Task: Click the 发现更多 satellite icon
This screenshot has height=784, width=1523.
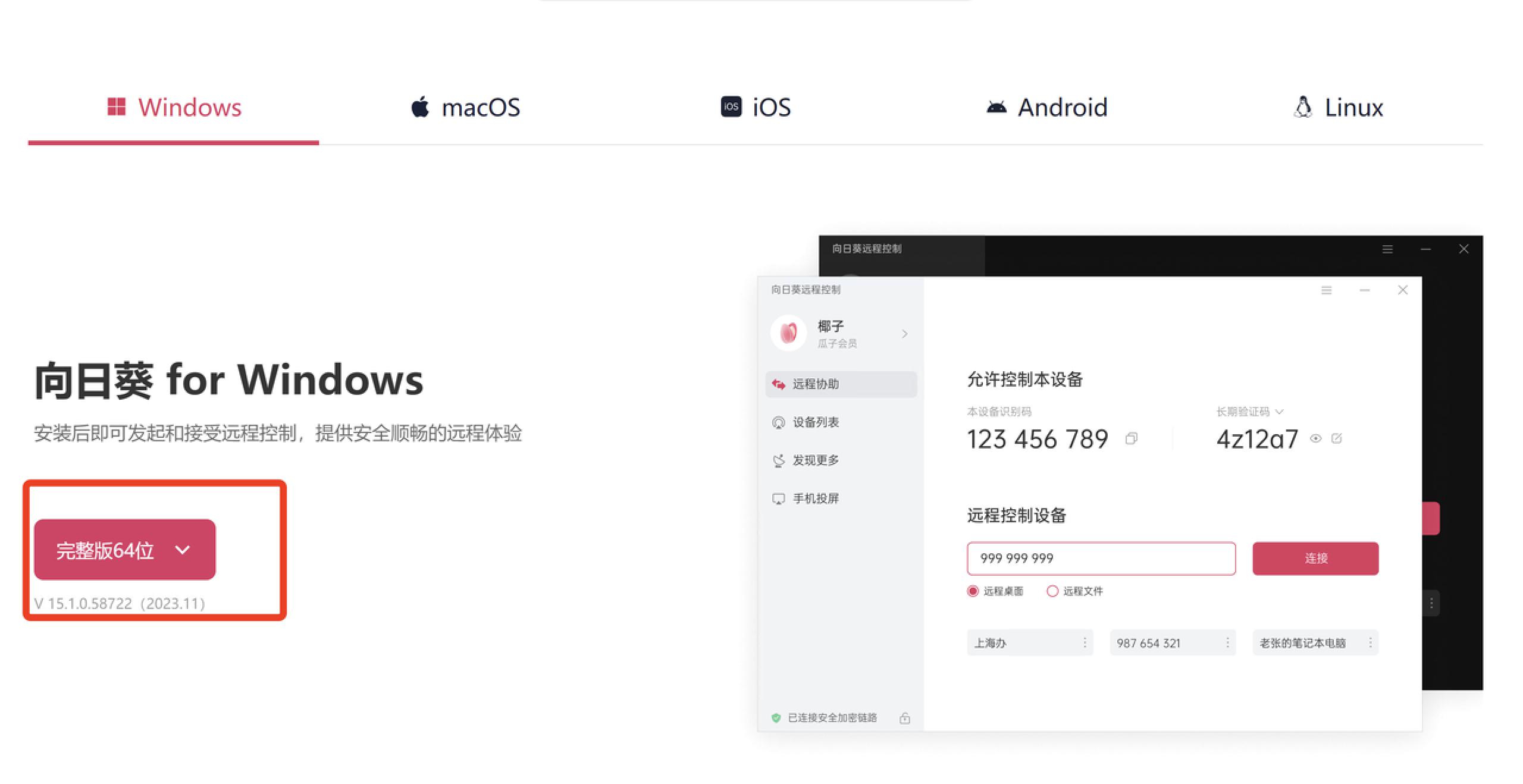Action: click(x=778, y=460)
